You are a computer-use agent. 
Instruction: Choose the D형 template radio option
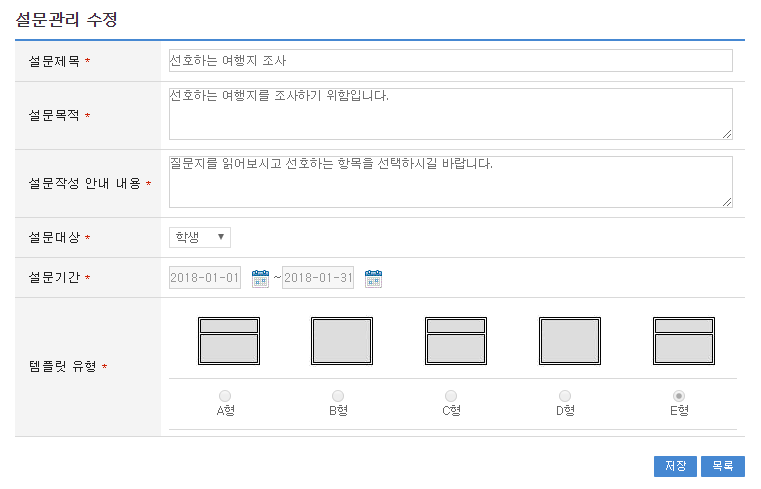pos(565,396)
